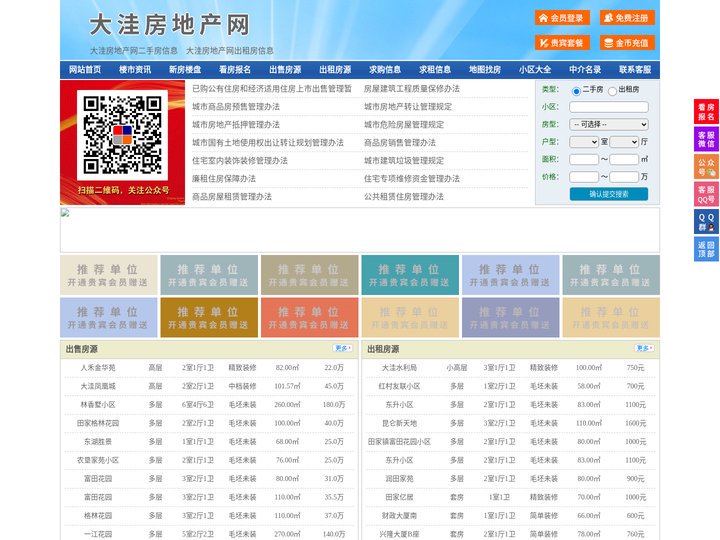Click the 大洼房地产网 logo
The height and width of the screenshot is (540, 720).
169,25
